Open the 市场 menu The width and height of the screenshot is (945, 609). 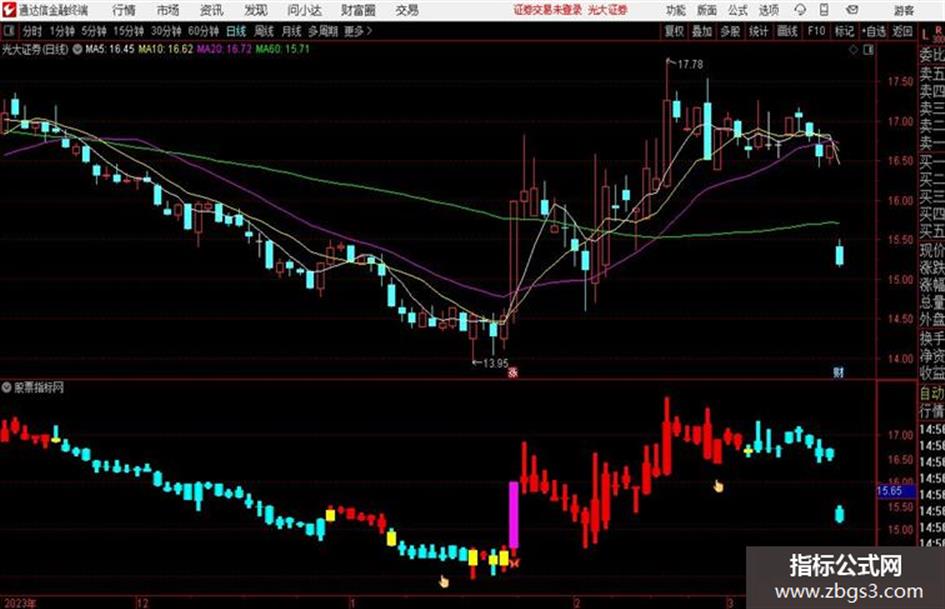point(168,10)
